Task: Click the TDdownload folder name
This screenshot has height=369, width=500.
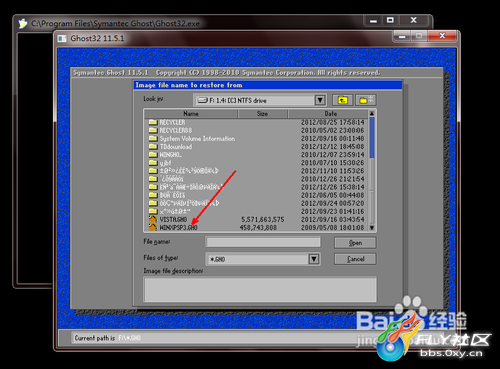Action: 176,147
